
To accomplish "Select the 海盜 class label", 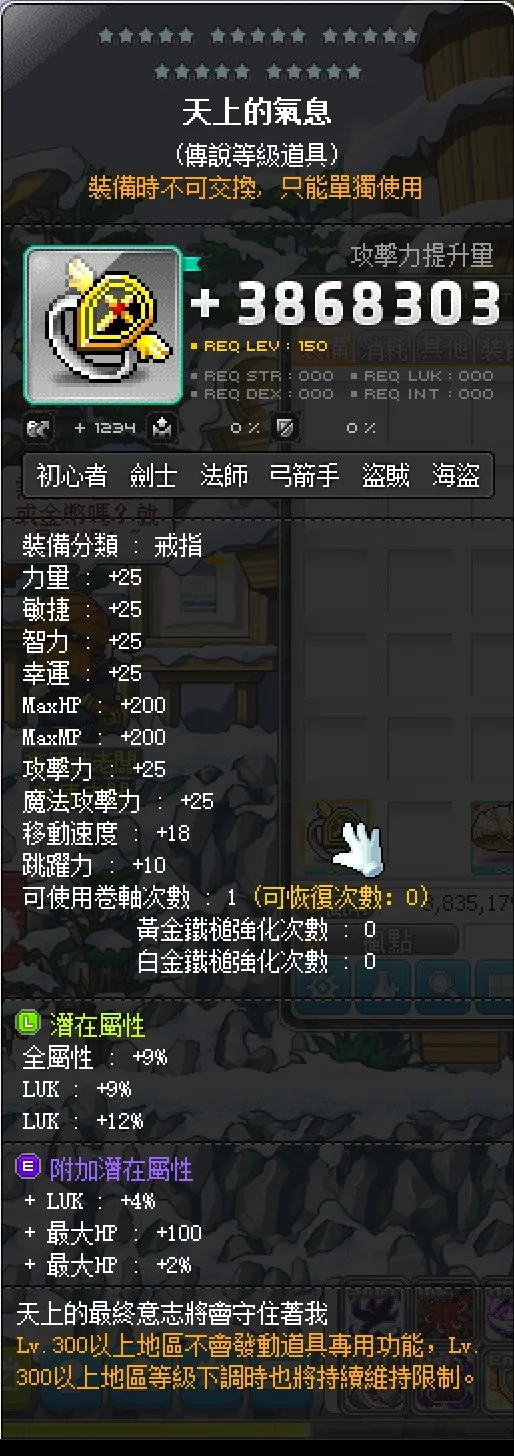I will click(456, 476).
